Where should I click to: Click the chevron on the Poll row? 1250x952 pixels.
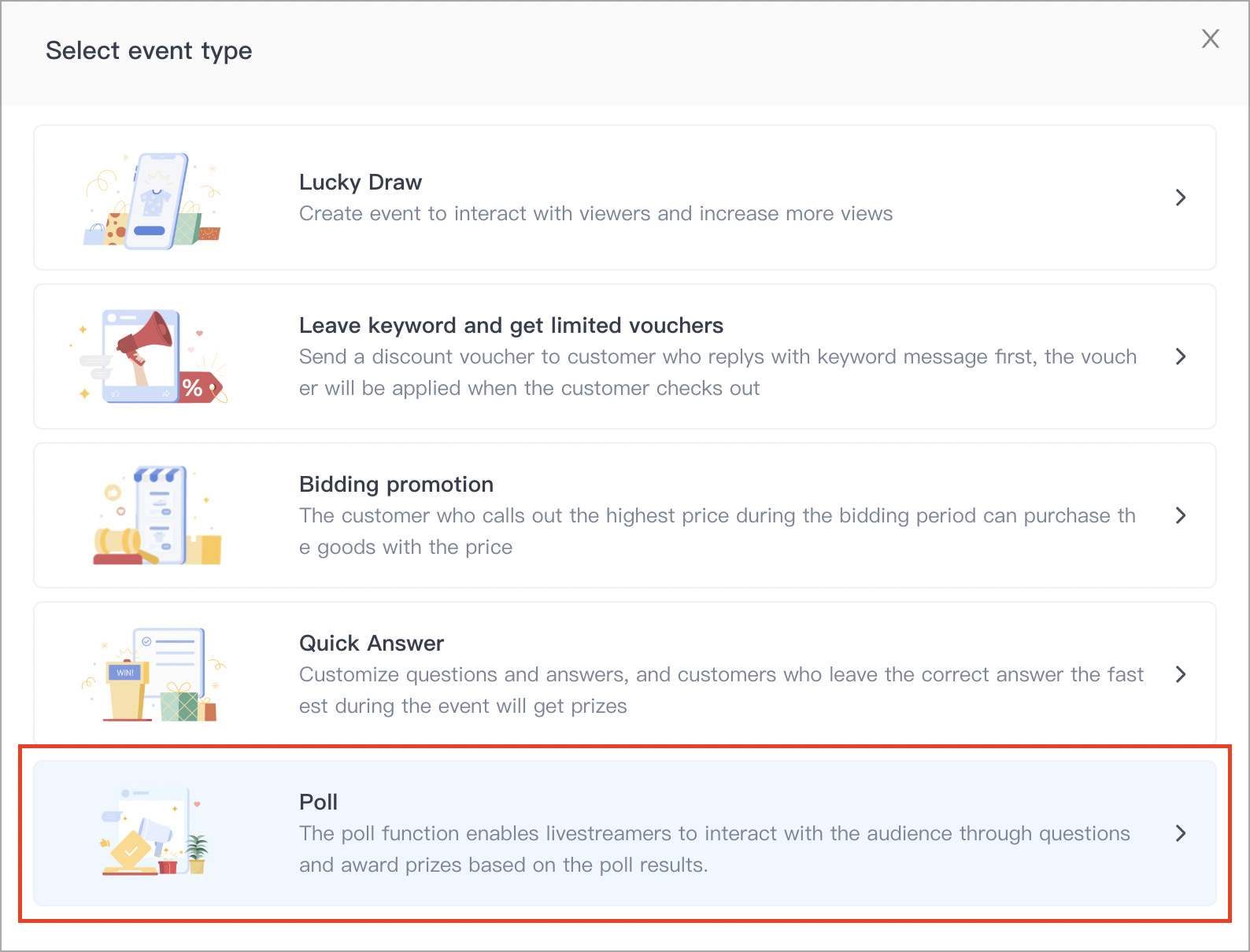(x=1180, y=833)
